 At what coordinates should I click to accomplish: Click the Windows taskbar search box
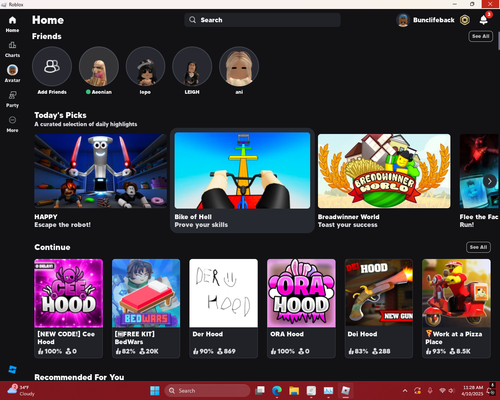click(207, 391)
